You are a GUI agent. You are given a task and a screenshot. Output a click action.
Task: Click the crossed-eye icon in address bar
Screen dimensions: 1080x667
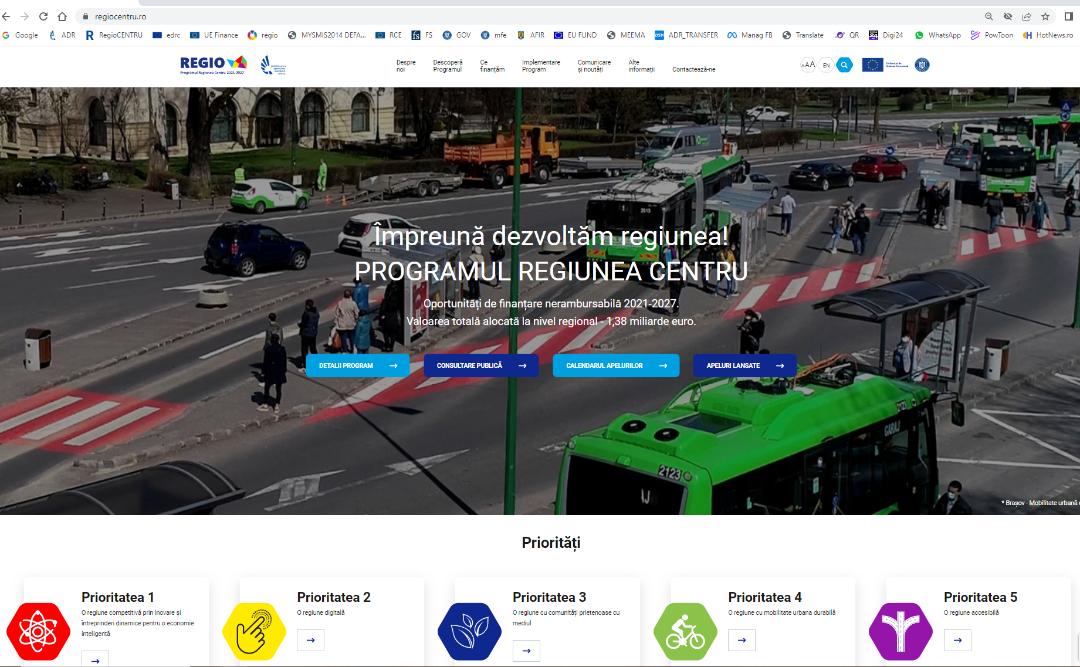pos(1008,16)
